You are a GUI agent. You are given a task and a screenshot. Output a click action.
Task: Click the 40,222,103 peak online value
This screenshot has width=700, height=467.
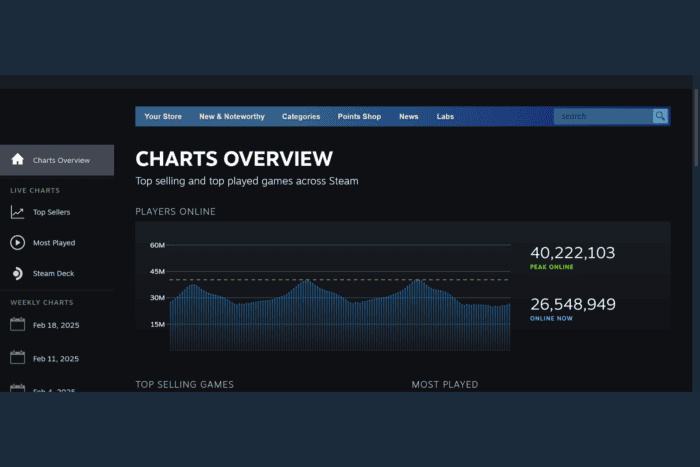(572, 253)
